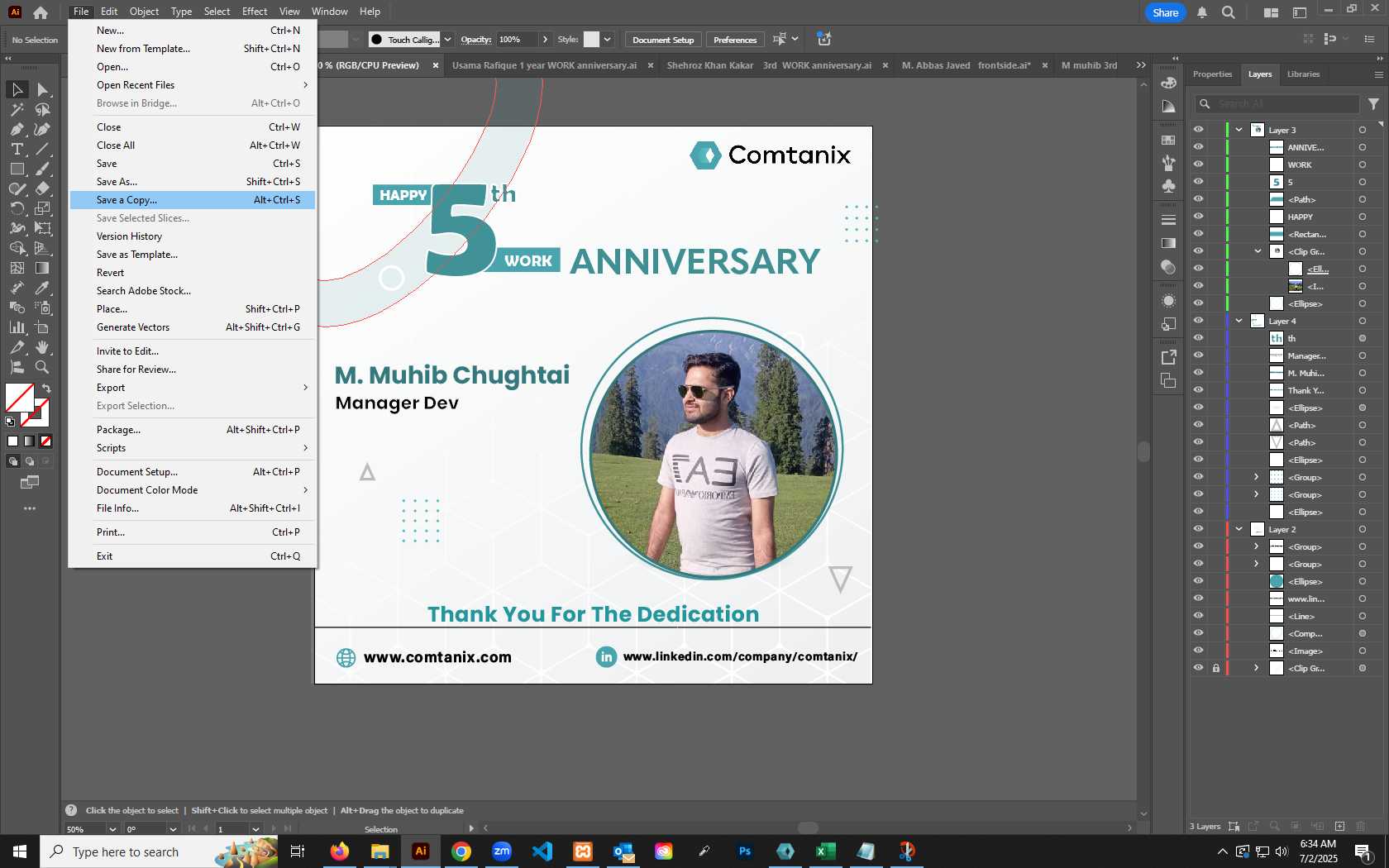Click Export submenu item

tap(193, 388)
